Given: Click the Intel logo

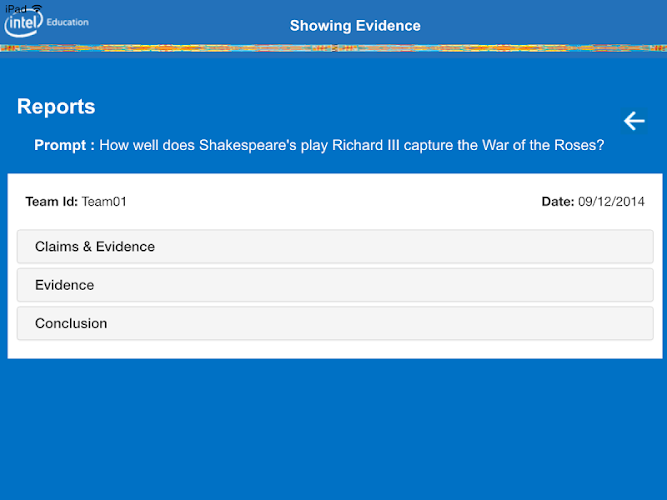Looking at the screenshot, I should click(x=23, y=25).
